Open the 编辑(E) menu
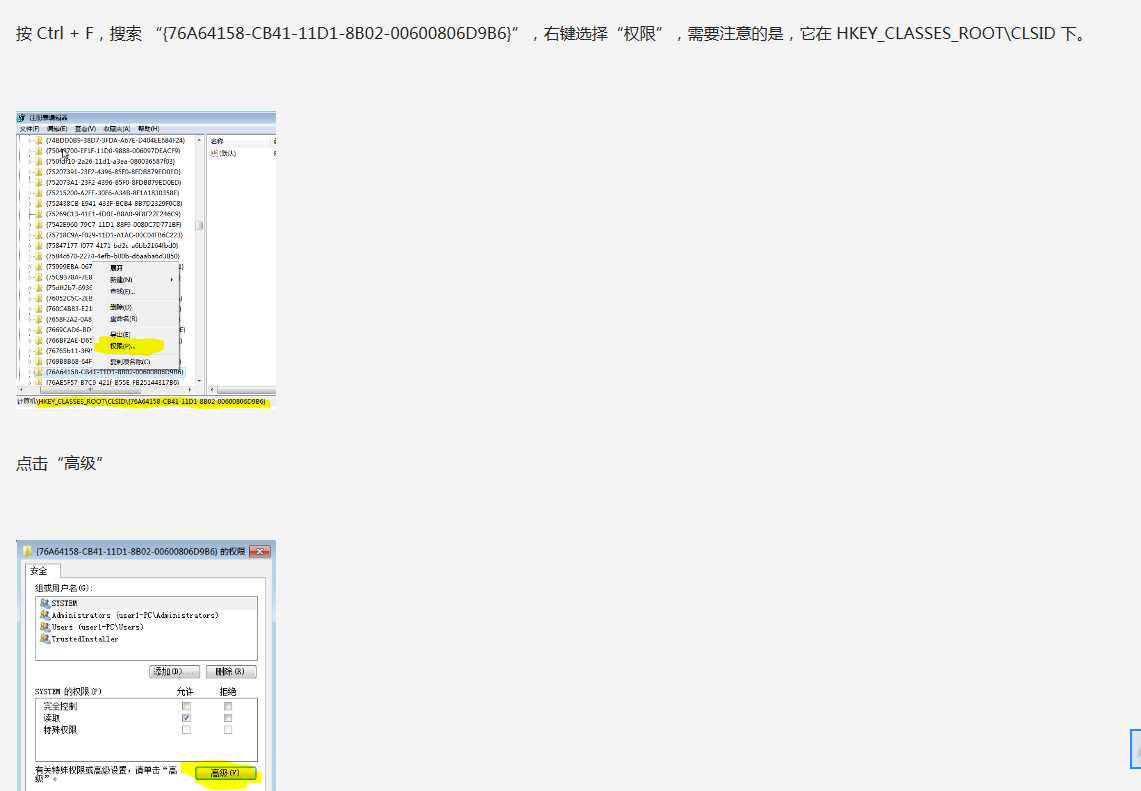Screen dimensions: 1141x791 [57, 129]
